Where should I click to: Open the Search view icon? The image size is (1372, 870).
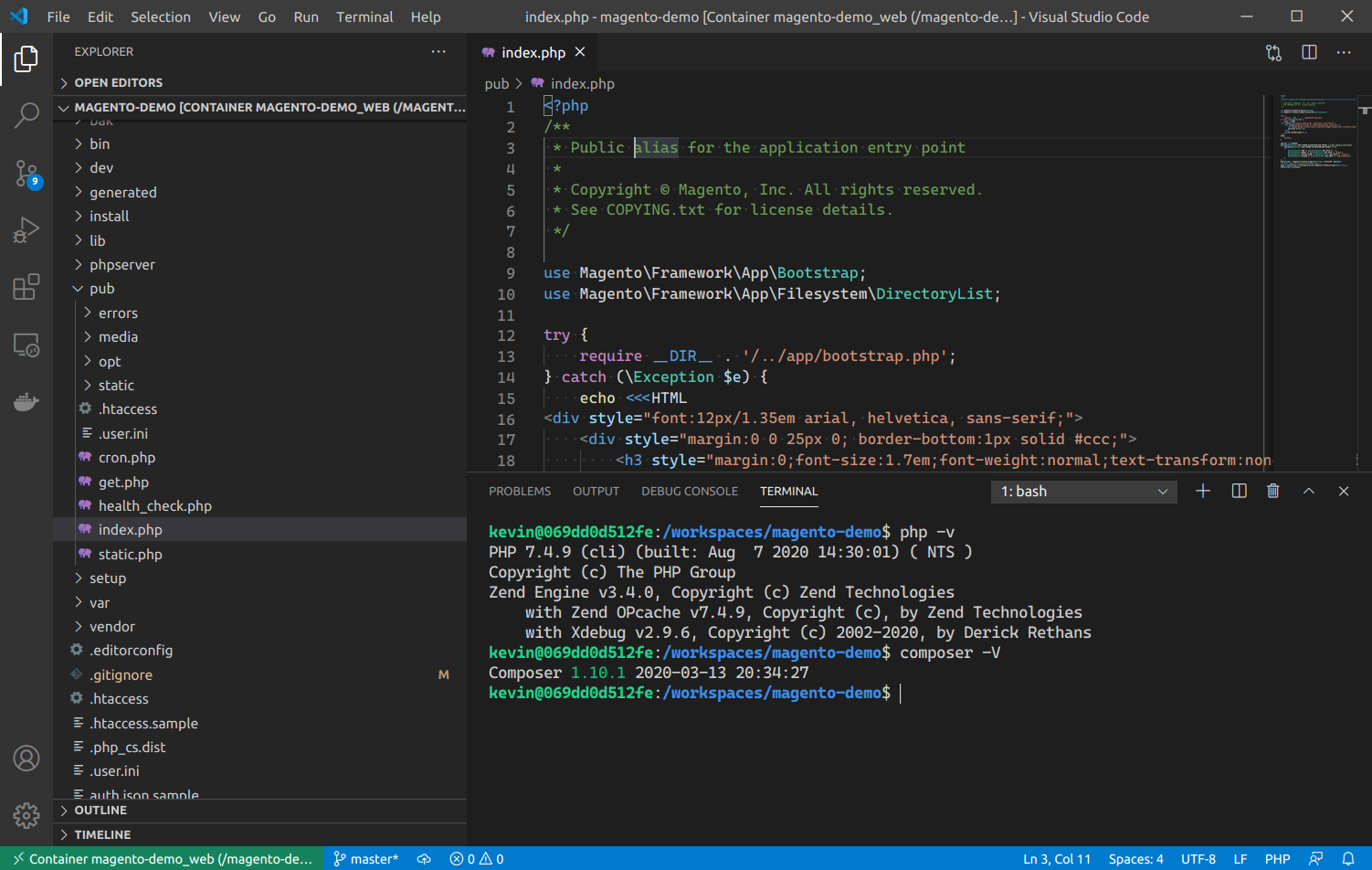click(x=26, y=115)
